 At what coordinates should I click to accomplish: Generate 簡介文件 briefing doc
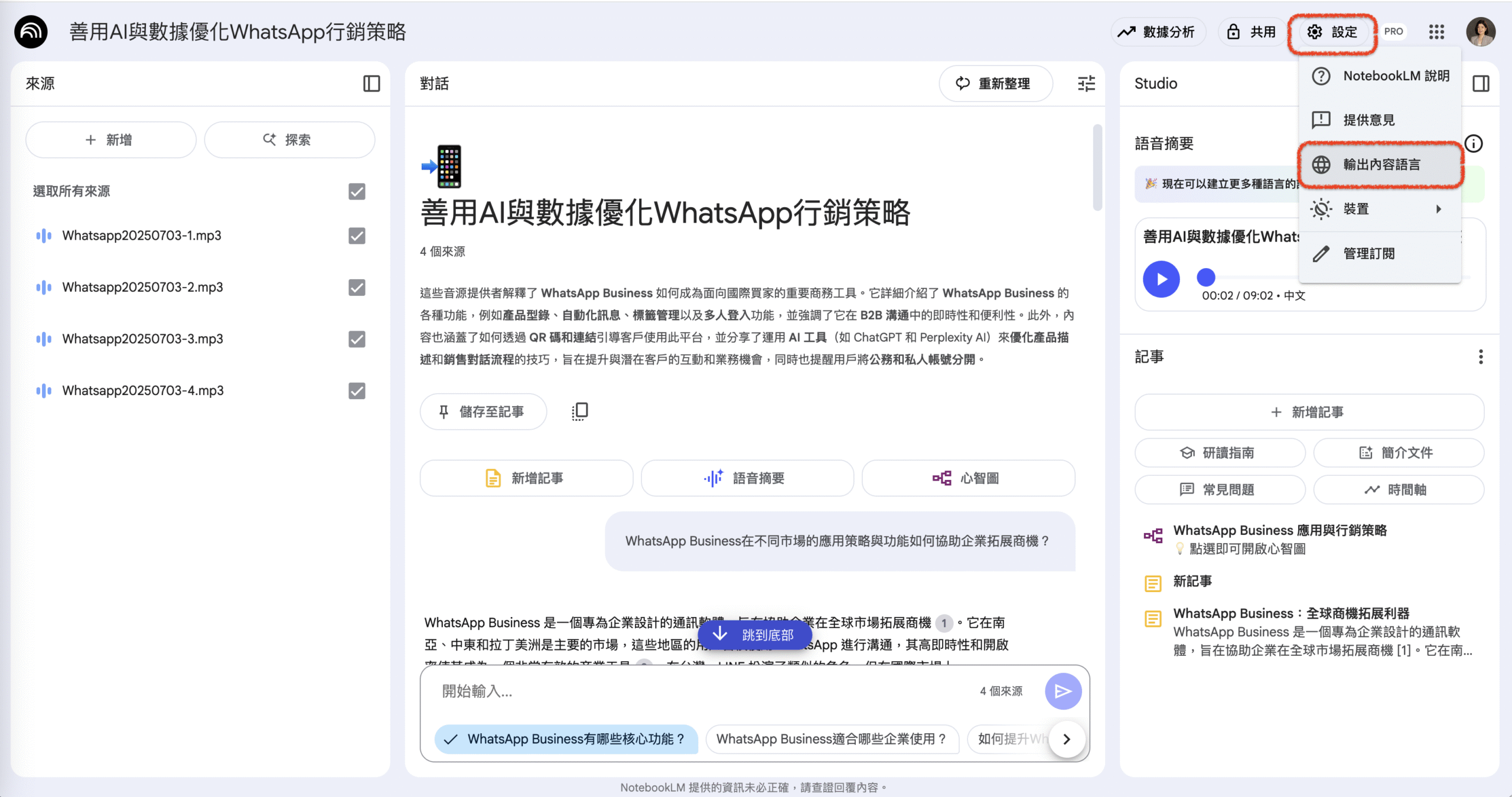pyautogui.click(x=1398, y=453)
